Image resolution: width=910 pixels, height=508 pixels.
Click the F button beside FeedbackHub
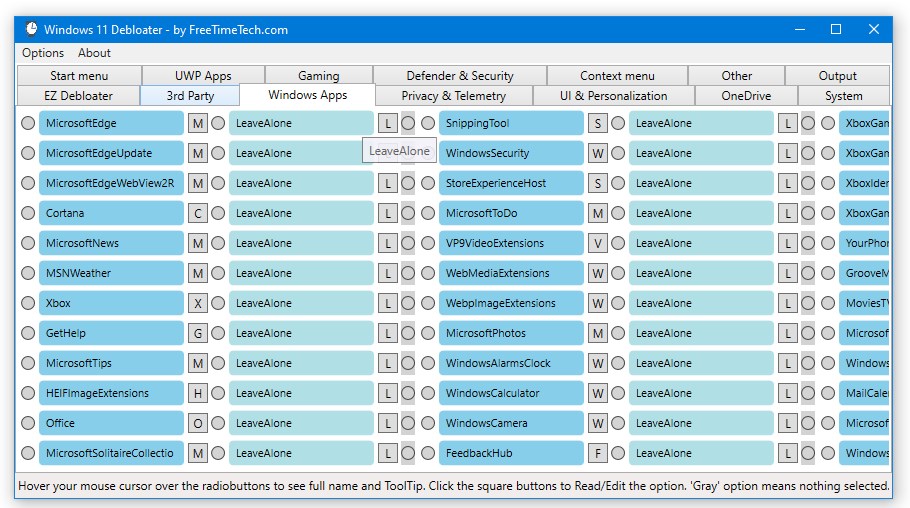[x=598, y=453]
